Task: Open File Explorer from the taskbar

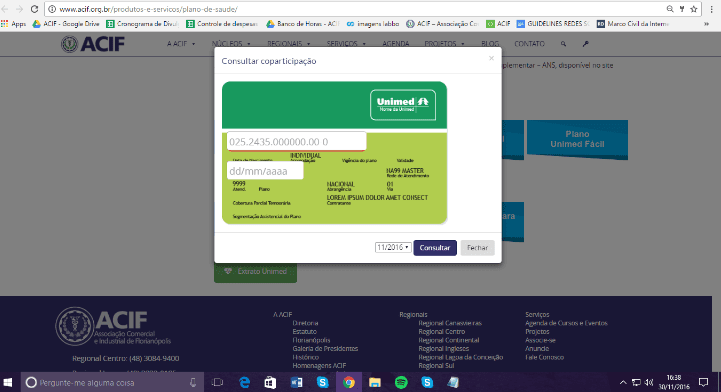Action: coord(375,382)
